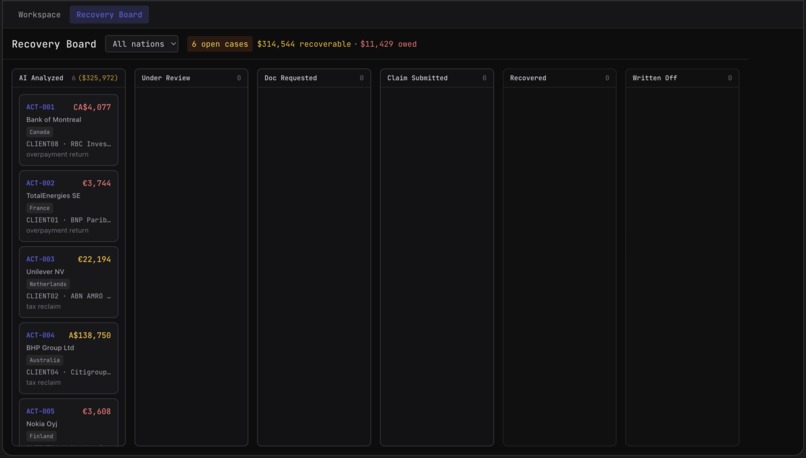Screen dimensions: 806x458
Task: Click the Doc Requested column header
Action: (x=290, y=78)
